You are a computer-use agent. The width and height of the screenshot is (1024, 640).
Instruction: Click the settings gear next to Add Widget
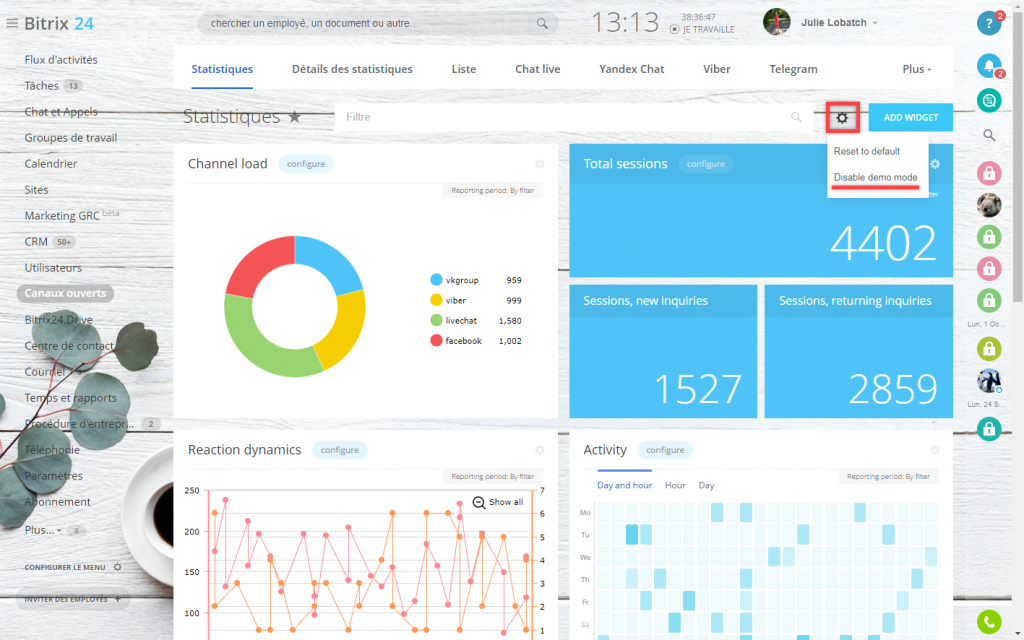(x=842, y=118)
